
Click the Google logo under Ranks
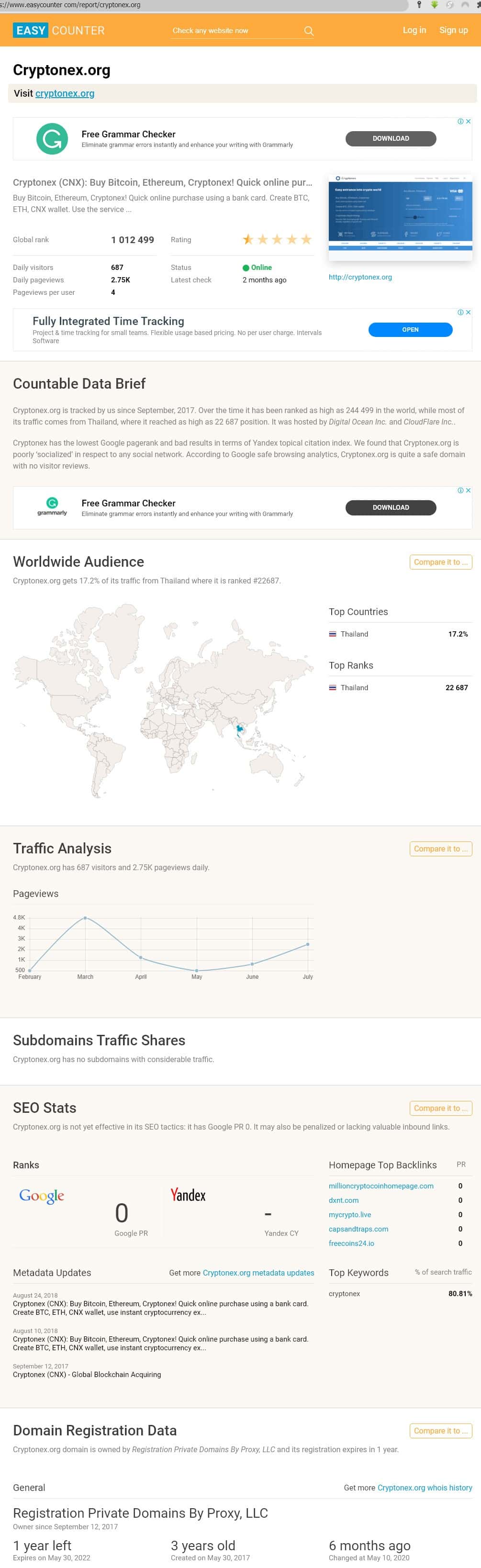coord(42,1196)
